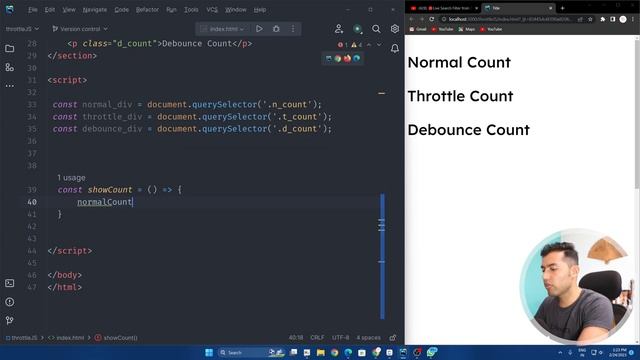The height and width of the screenshot is (360, 640).
Task: Open the run toolbar more-actions kebab menu
Action: pos(293,29)
